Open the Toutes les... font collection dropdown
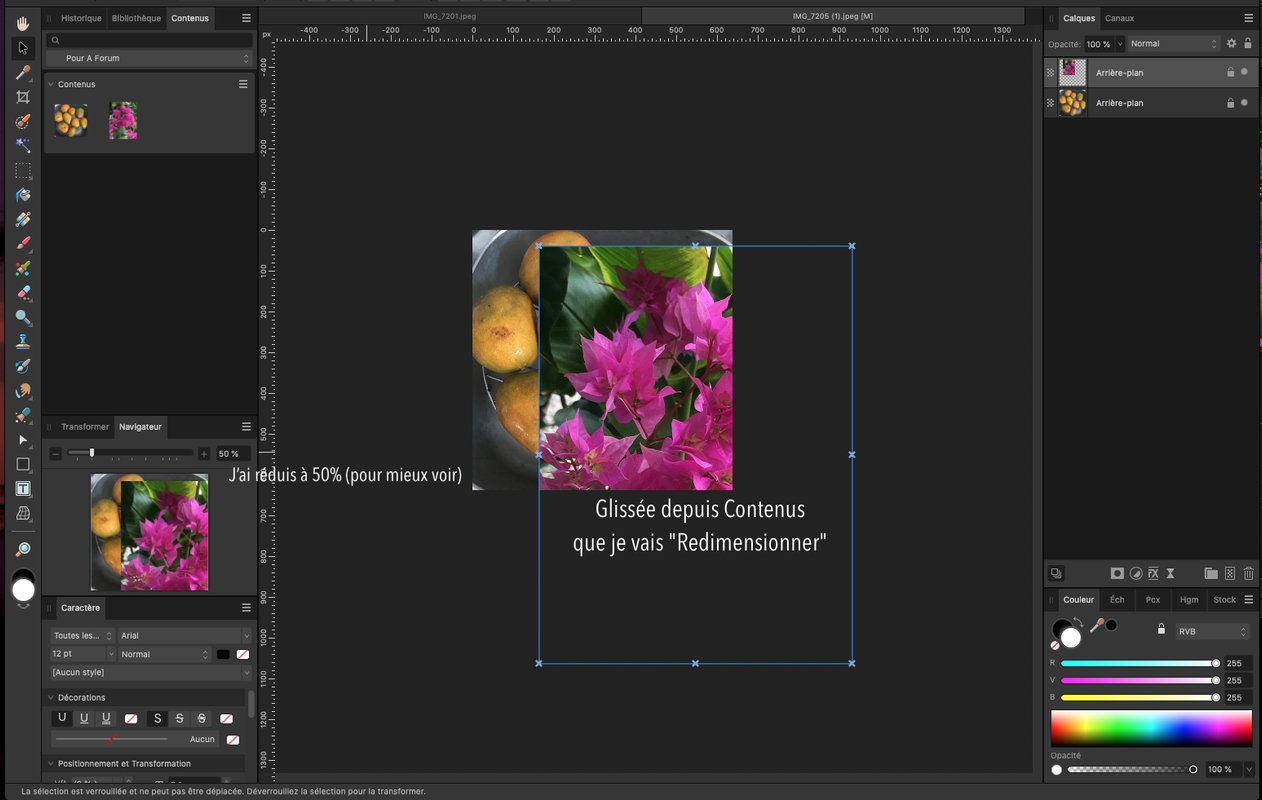 coord(83,636)
